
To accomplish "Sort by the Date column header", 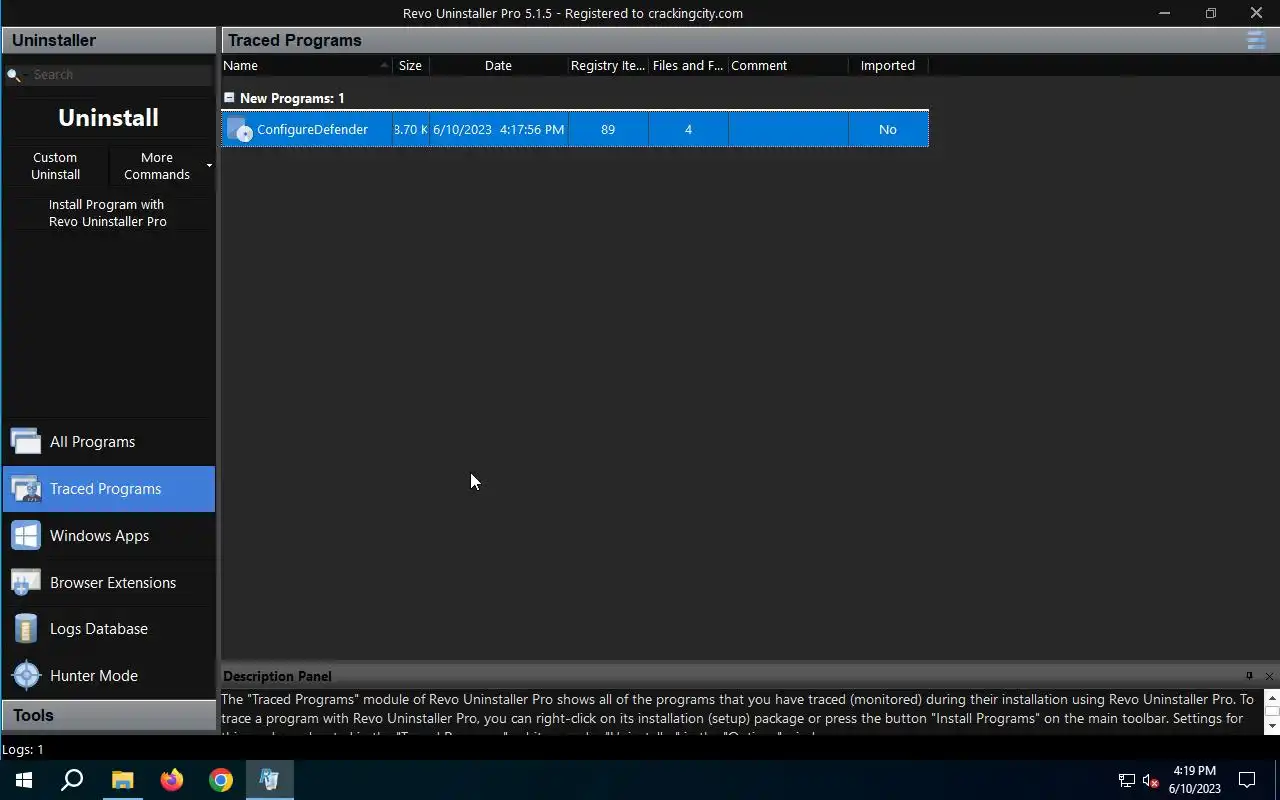I will tap(498, 65).
